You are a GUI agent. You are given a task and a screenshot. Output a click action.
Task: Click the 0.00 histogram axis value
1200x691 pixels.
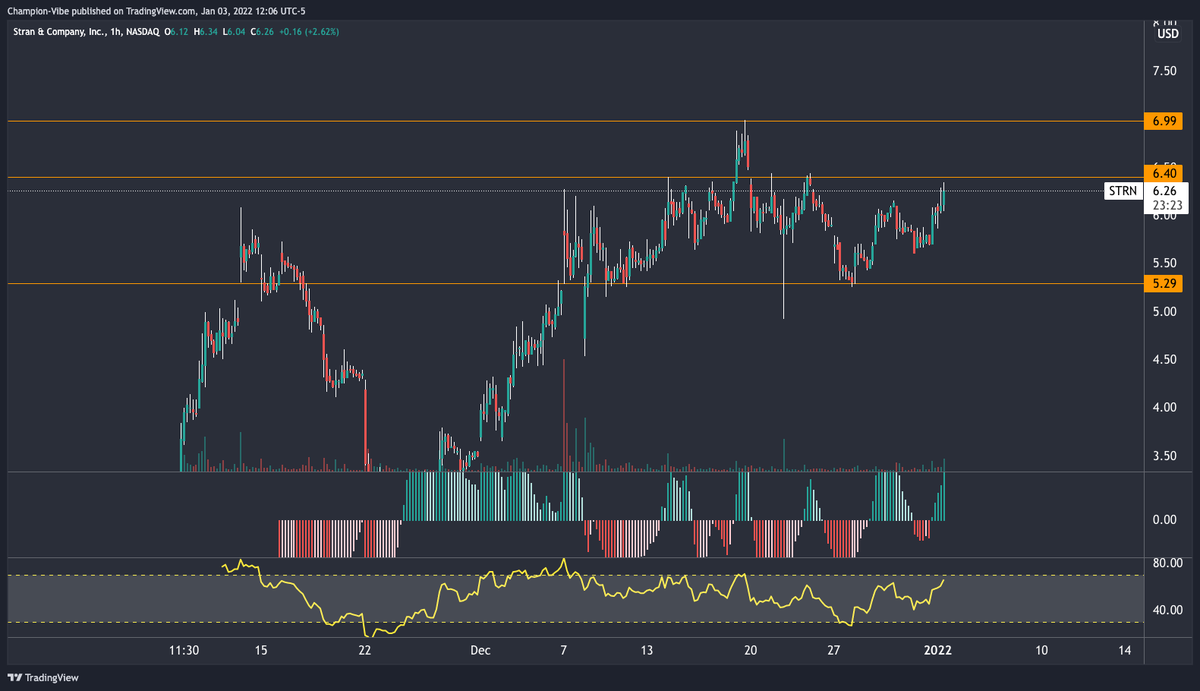pos(1165,519)
